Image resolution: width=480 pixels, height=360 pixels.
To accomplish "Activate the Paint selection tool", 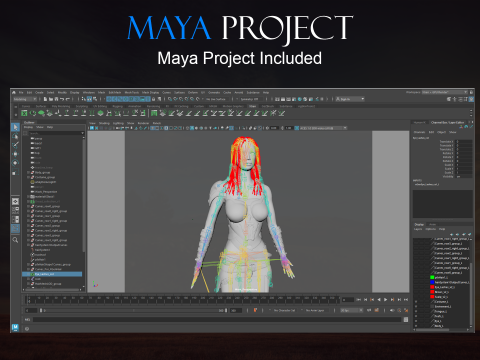I will (x=15, y=145).
